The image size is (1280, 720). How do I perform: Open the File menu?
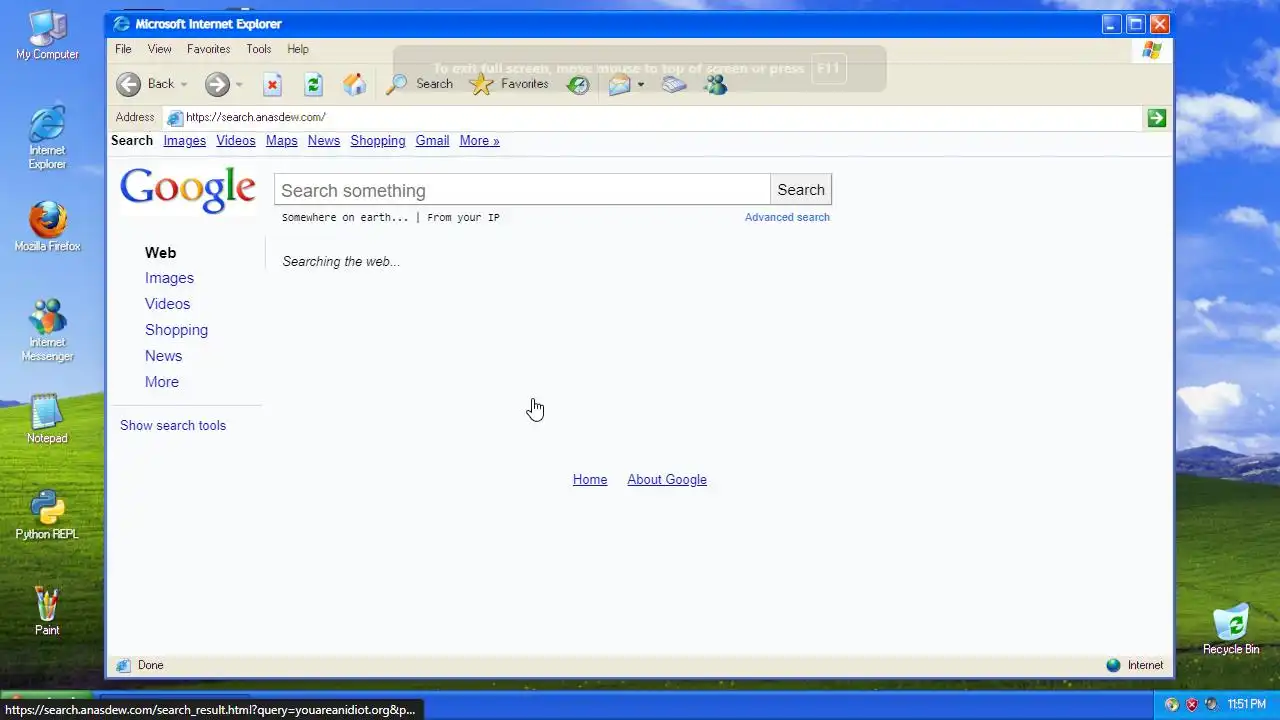click(123, 49)
